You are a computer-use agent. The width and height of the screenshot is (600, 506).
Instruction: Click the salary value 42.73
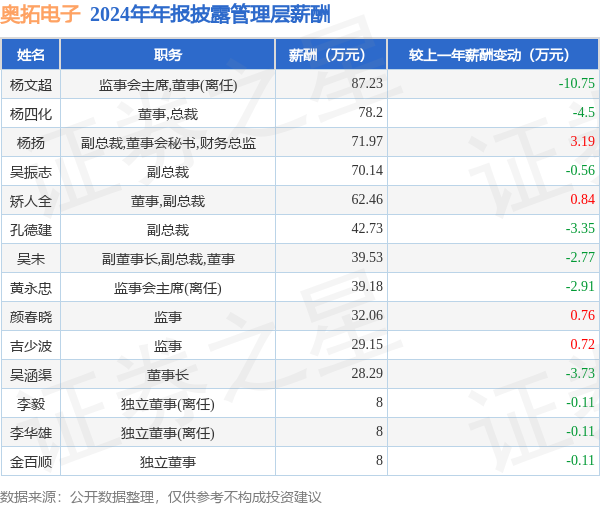[367, 228]
